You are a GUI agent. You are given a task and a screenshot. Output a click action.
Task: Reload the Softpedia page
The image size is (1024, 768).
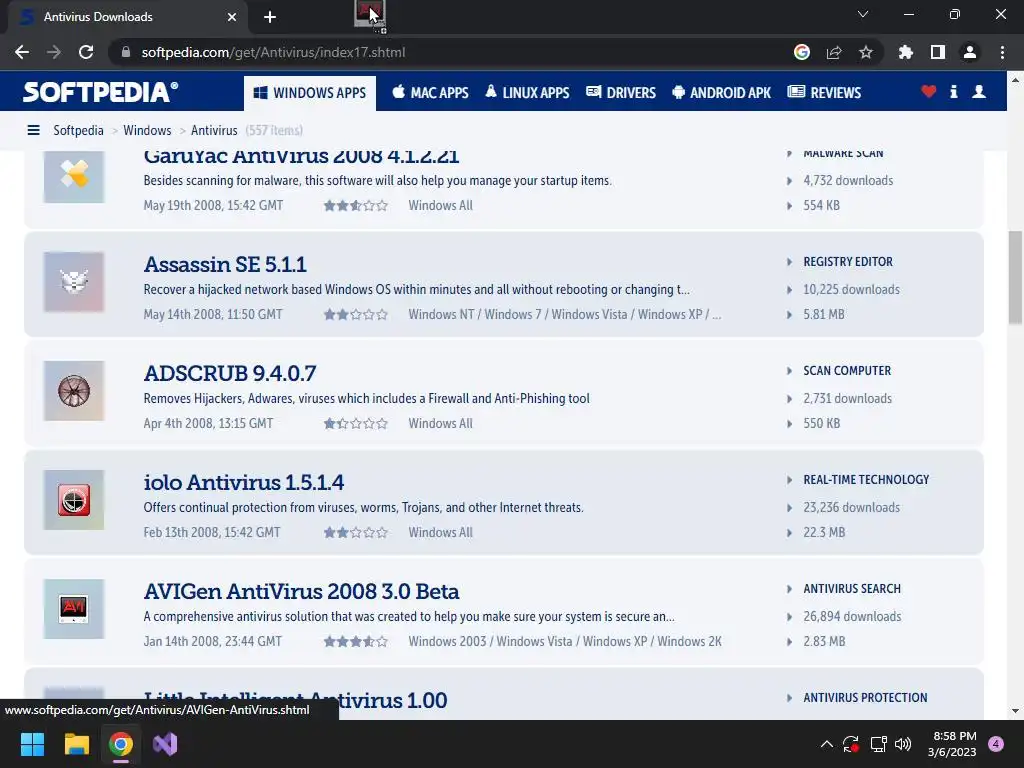[86, 52]
